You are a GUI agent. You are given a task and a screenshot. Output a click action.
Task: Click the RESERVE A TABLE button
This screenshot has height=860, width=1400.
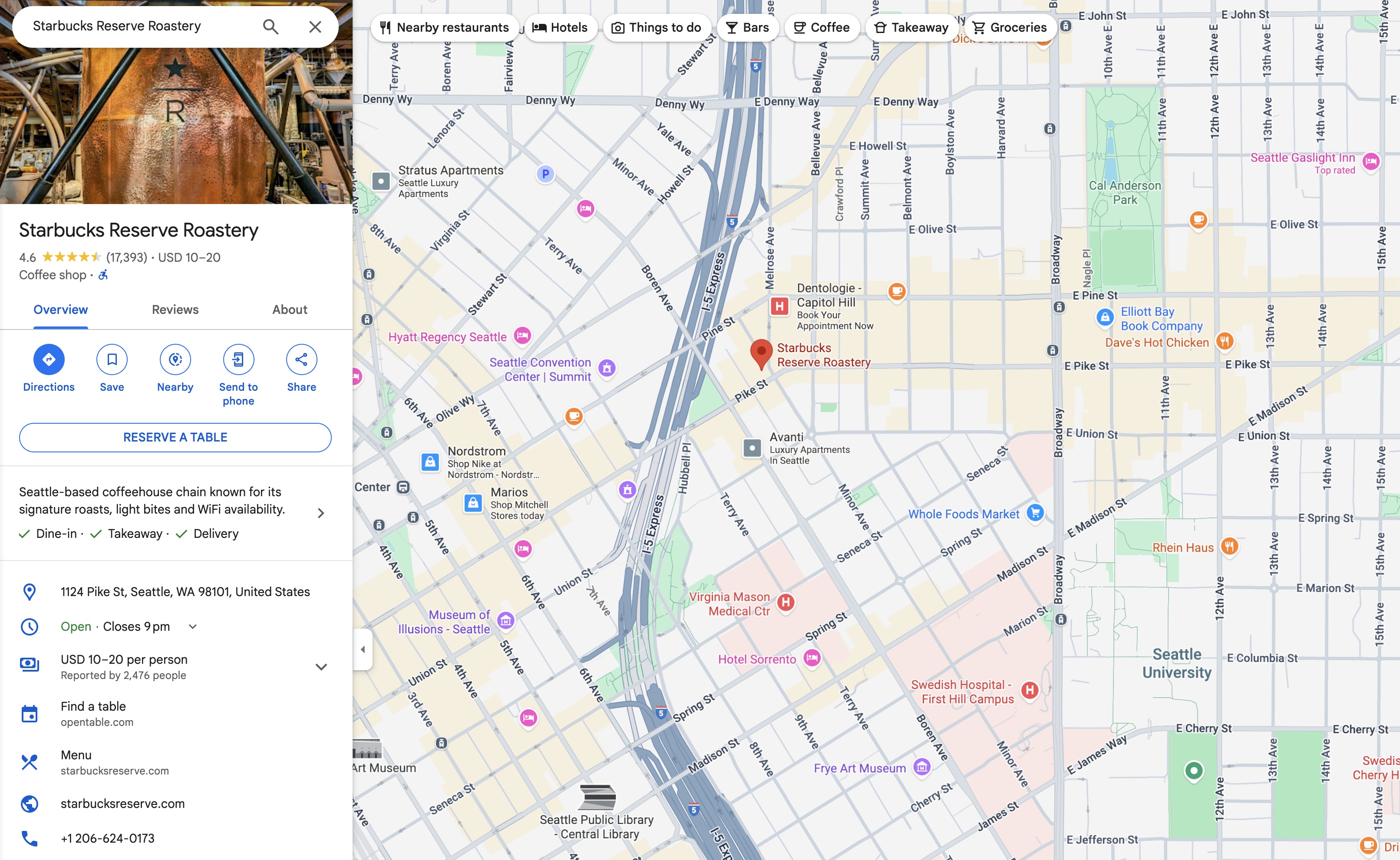175,438
